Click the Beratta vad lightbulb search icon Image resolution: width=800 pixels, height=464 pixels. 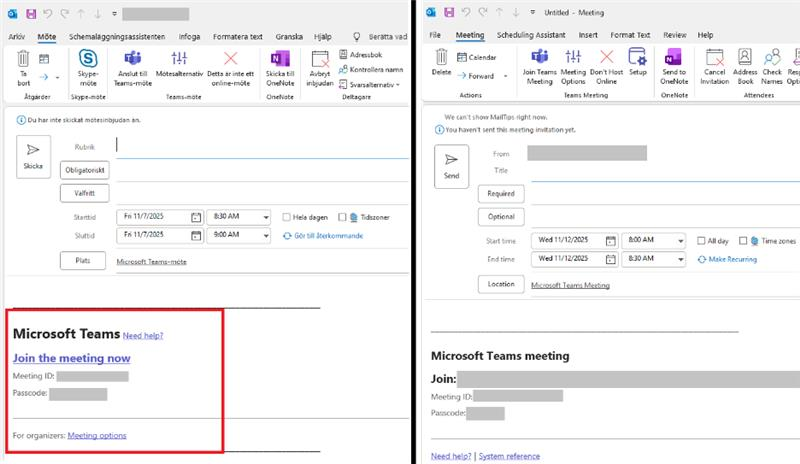pos(357,36)
